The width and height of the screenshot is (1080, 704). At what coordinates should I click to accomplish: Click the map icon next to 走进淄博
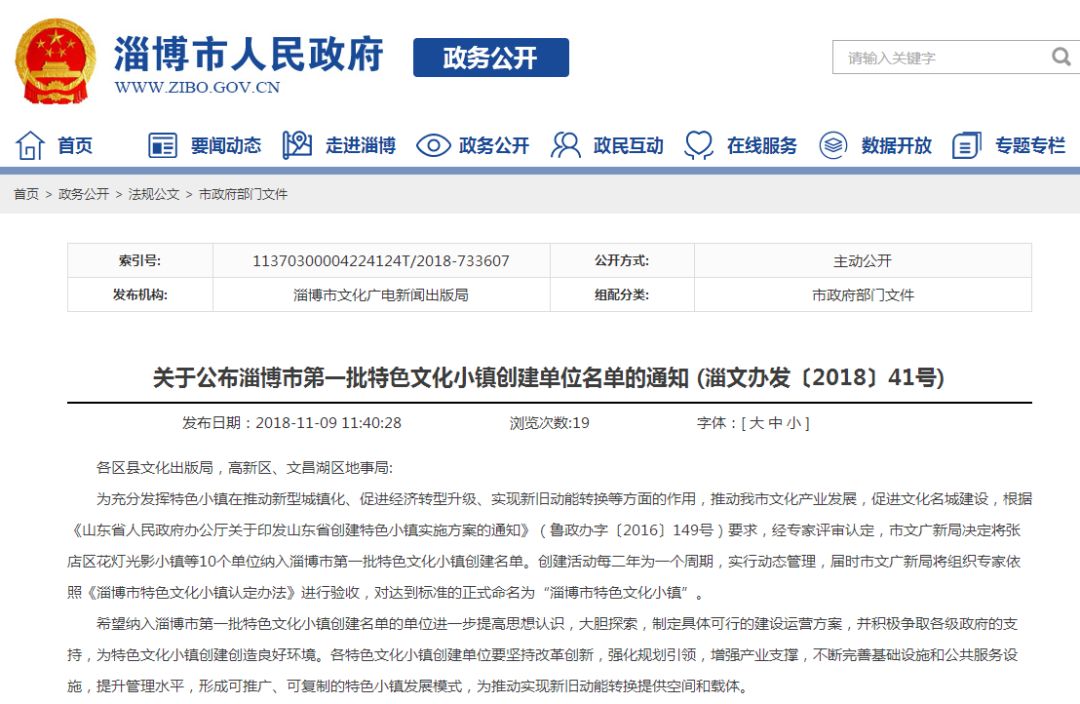tap(295, 145)
